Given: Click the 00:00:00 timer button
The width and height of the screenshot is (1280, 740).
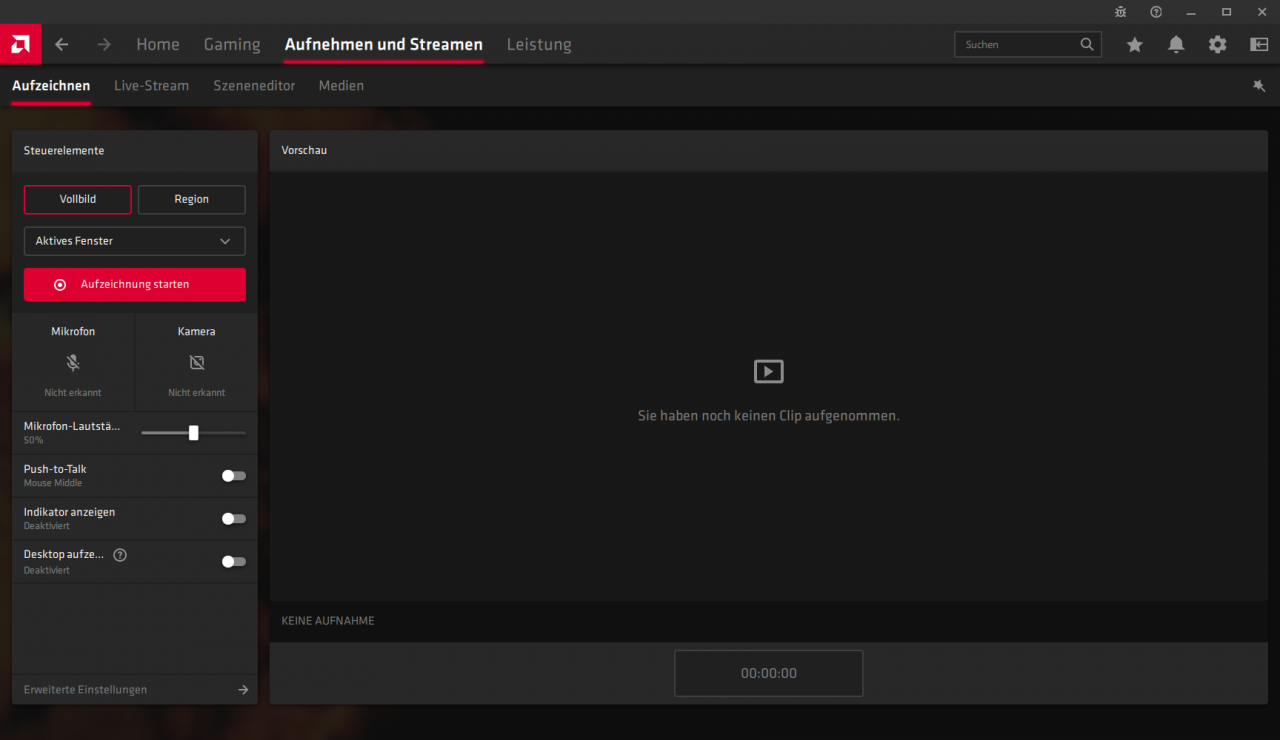Looking at the screenshot, I should click(x=769, y=673).
